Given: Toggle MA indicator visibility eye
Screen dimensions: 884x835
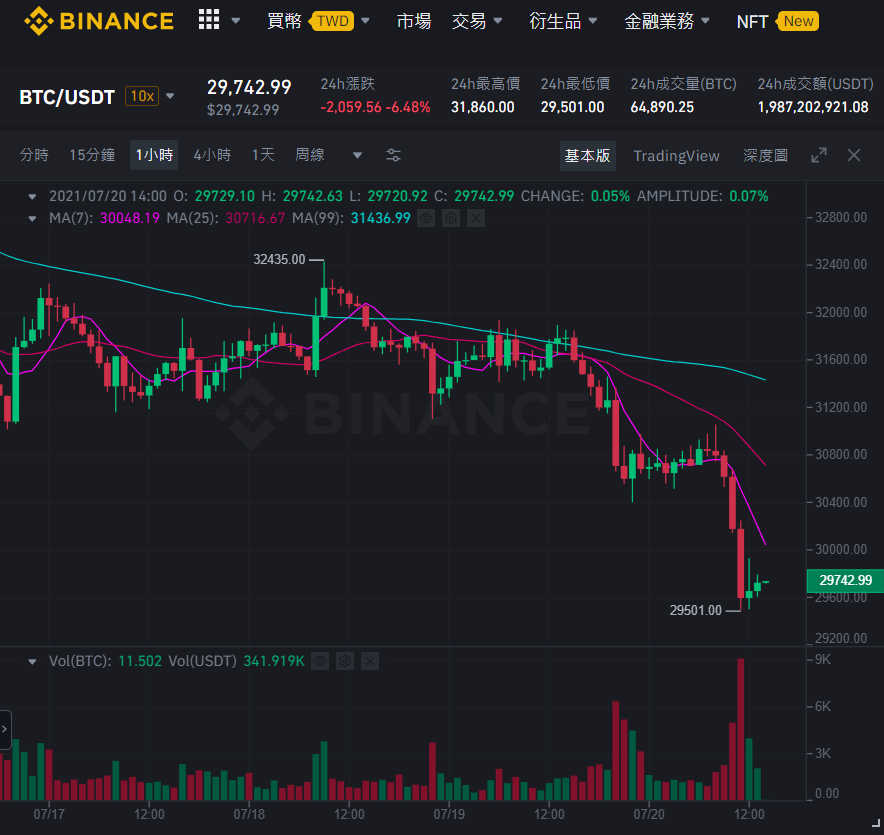Looking at the screenshot, I should (426, 218).
